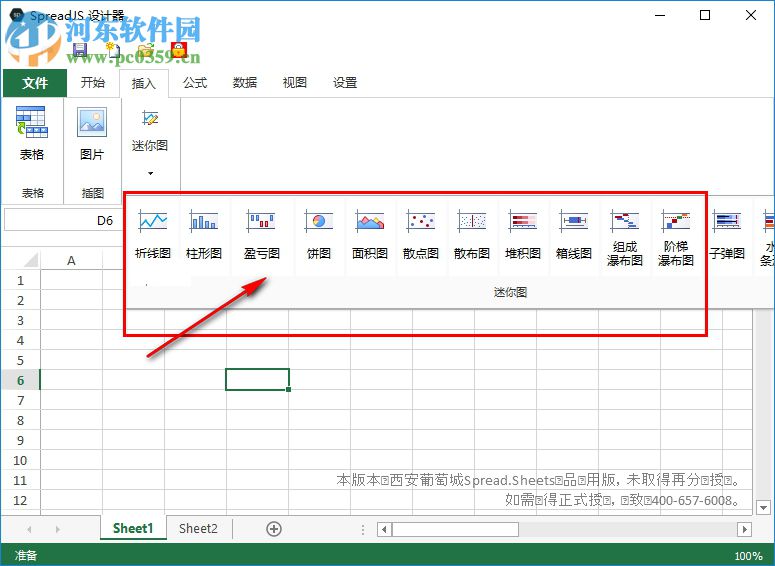The height and width of the screenshot is (566, 775).
Task: Choose the 散点图 scatter sparkline
Action: [421, 235]
